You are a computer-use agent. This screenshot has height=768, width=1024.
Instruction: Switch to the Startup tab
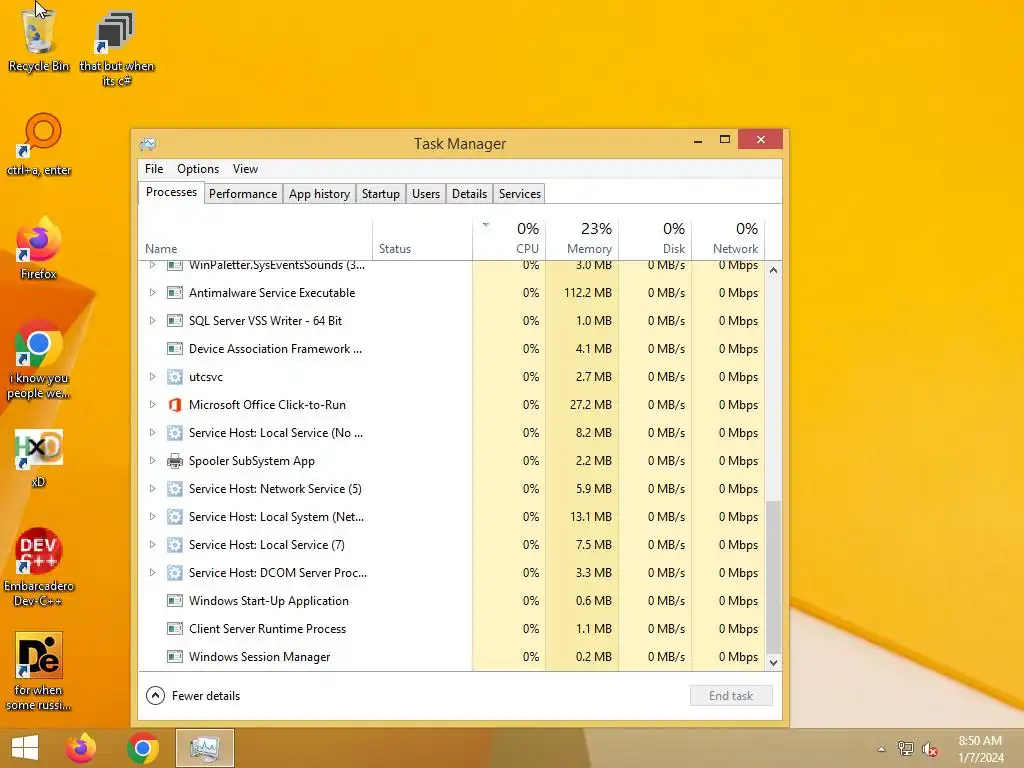[x=381, y=194]
